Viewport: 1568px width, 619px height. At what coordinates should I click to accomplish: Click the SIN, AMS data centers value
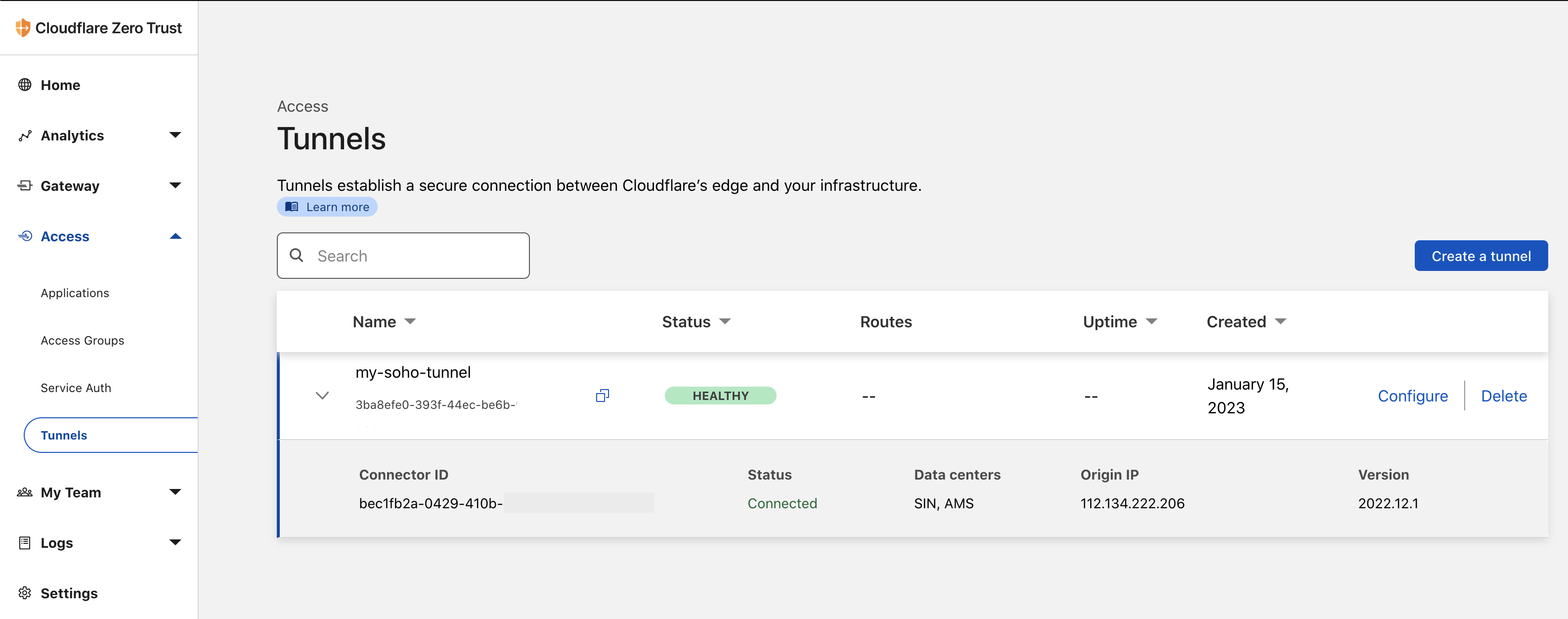pyautogui.click(x=944, y=503)
